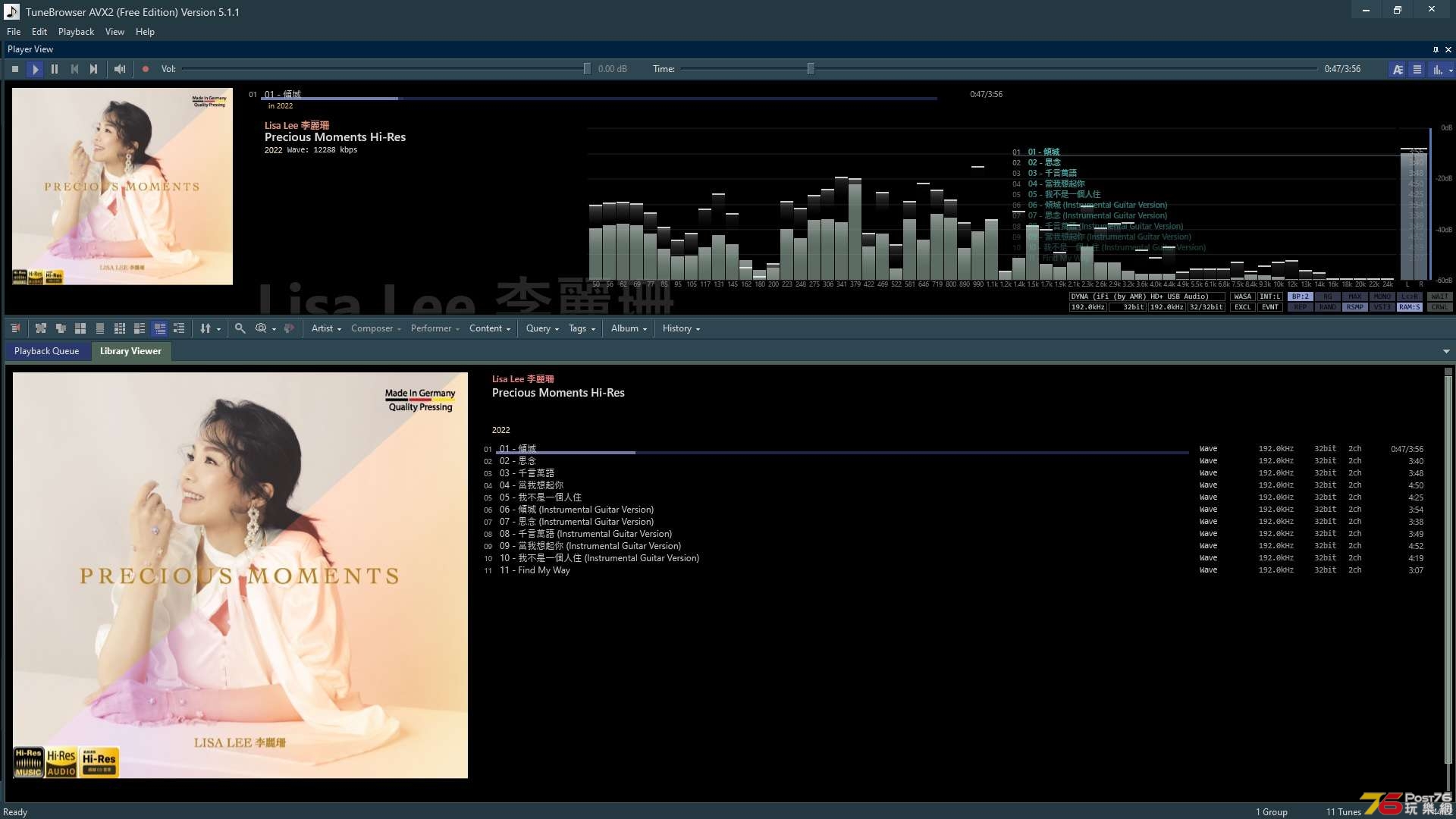Open the search magnifier tool

[240, 328]
